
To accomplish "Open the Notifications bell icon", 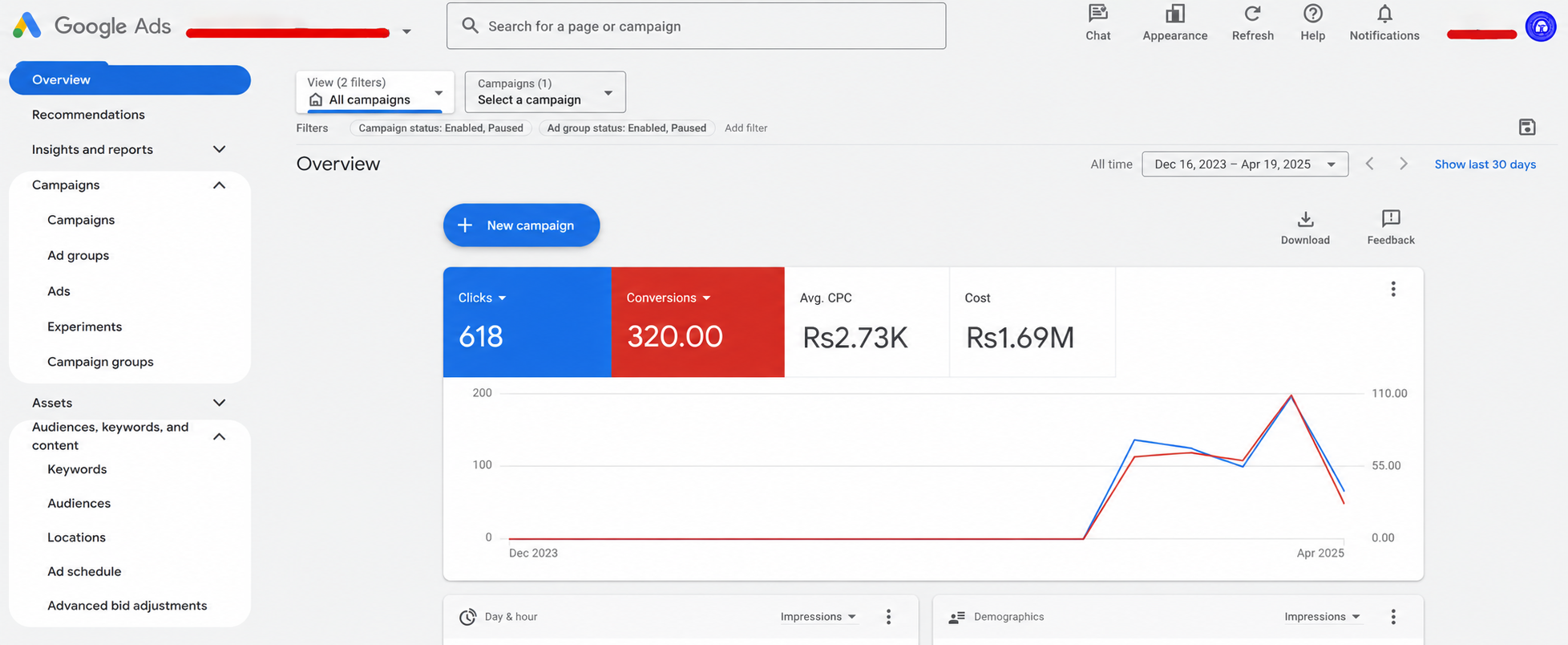I will click(x=1384, y=14).
